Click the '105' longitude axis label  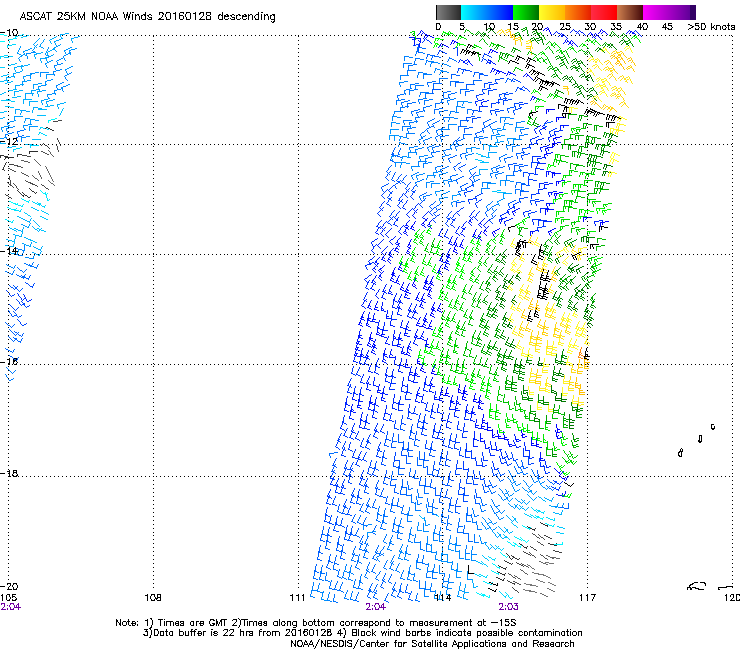[x=8, y=598]
